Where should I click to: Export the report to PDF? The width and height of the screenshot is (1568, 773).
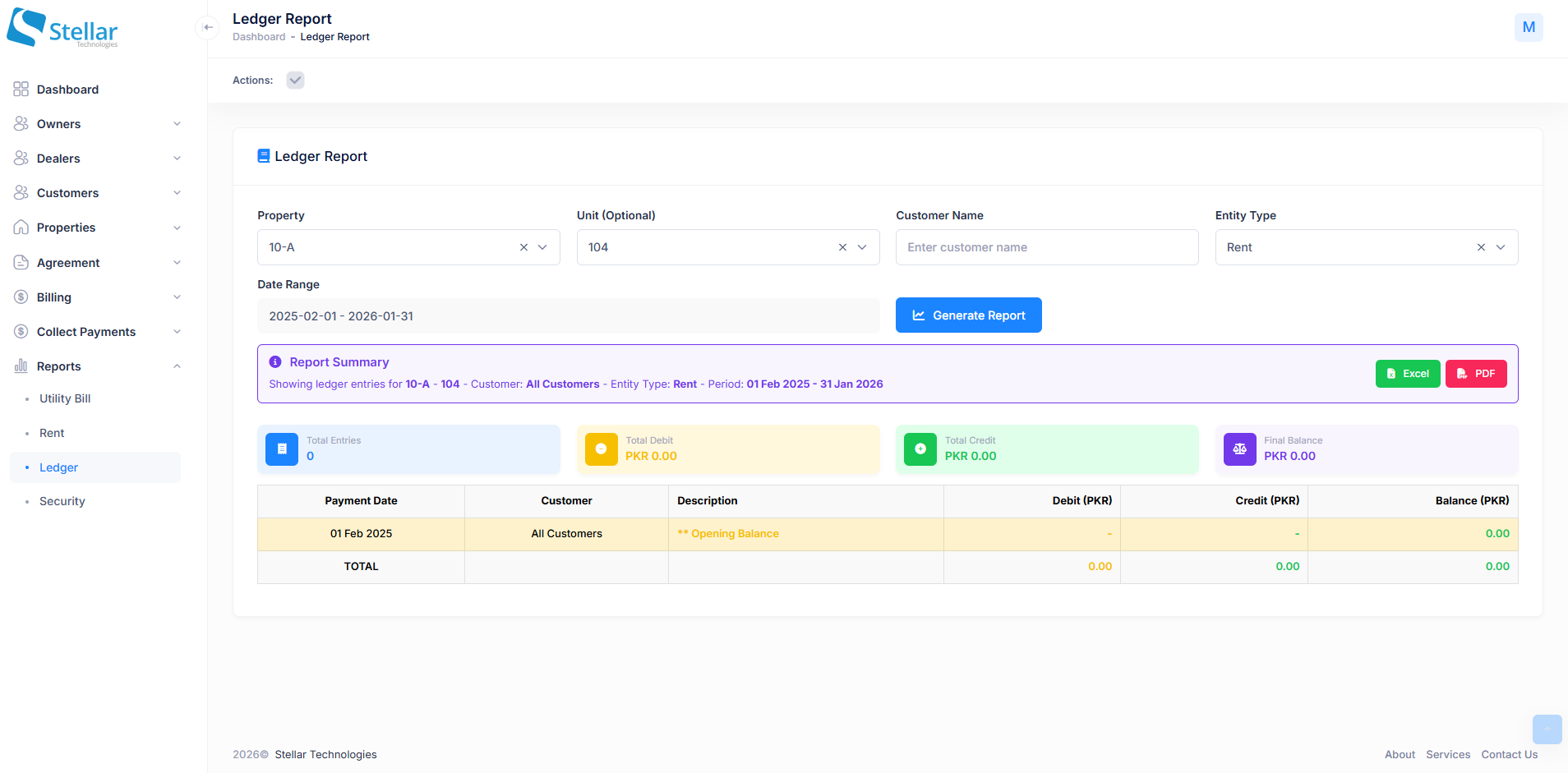point(1475,373)
